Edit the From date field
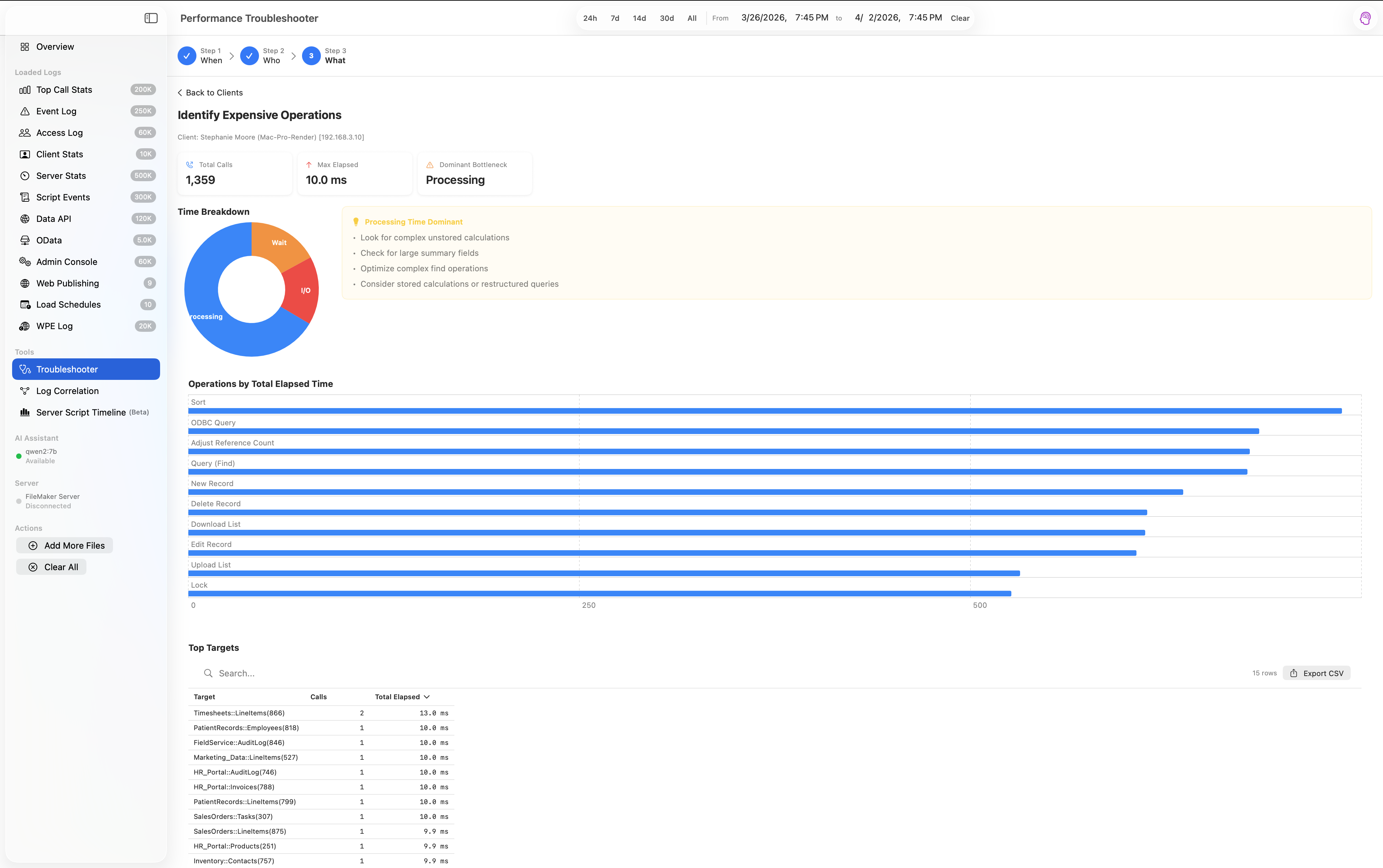Viewport: 1383px width, 868px height. point(763,18)
